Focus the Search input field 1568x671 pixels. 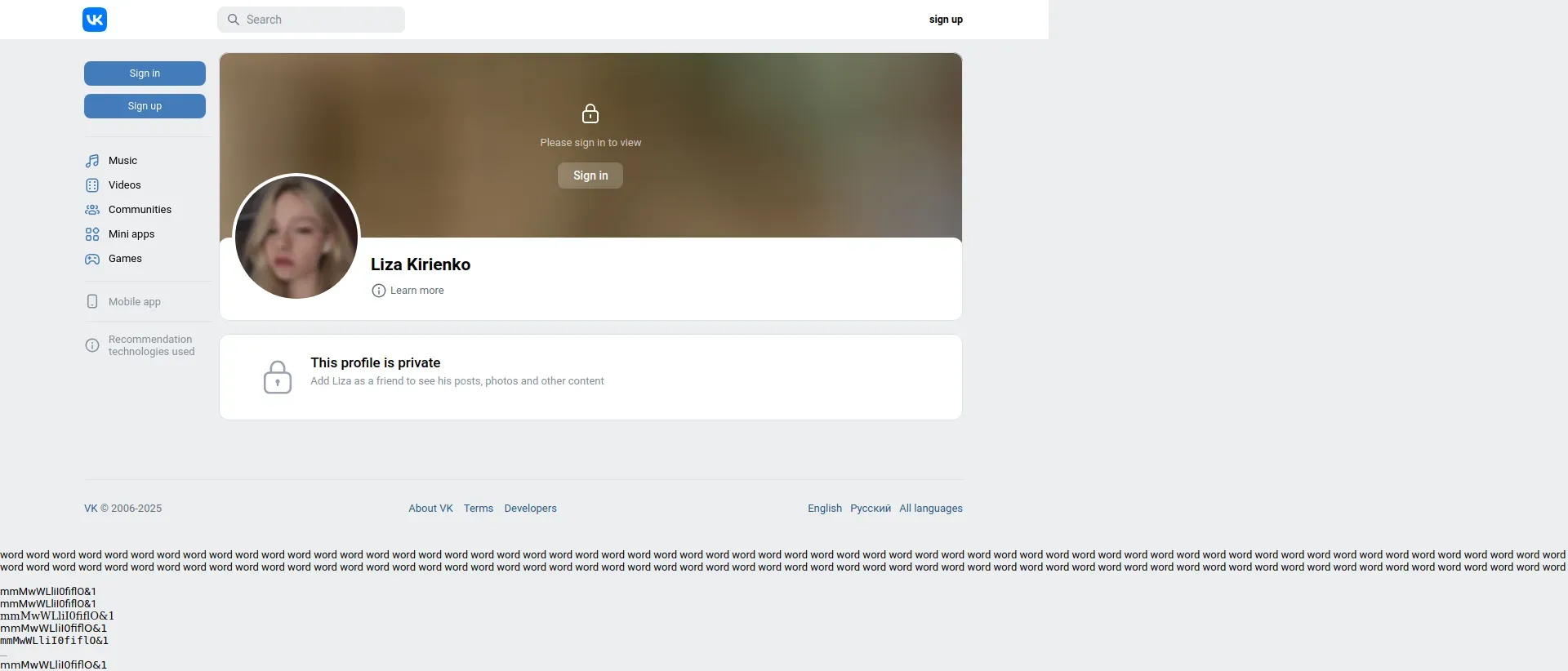click(311, 20)
